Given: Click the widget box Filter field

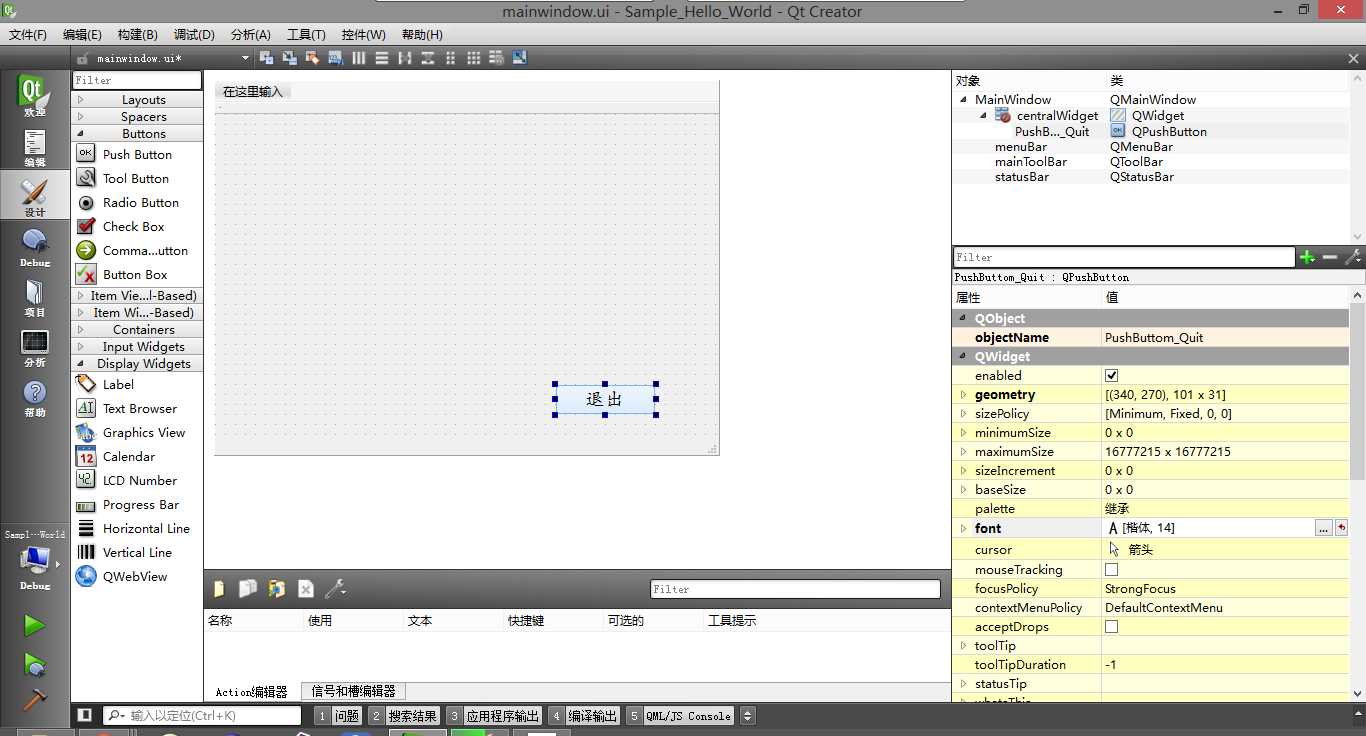Looking at the screenshot, I should tap(137, 80).
